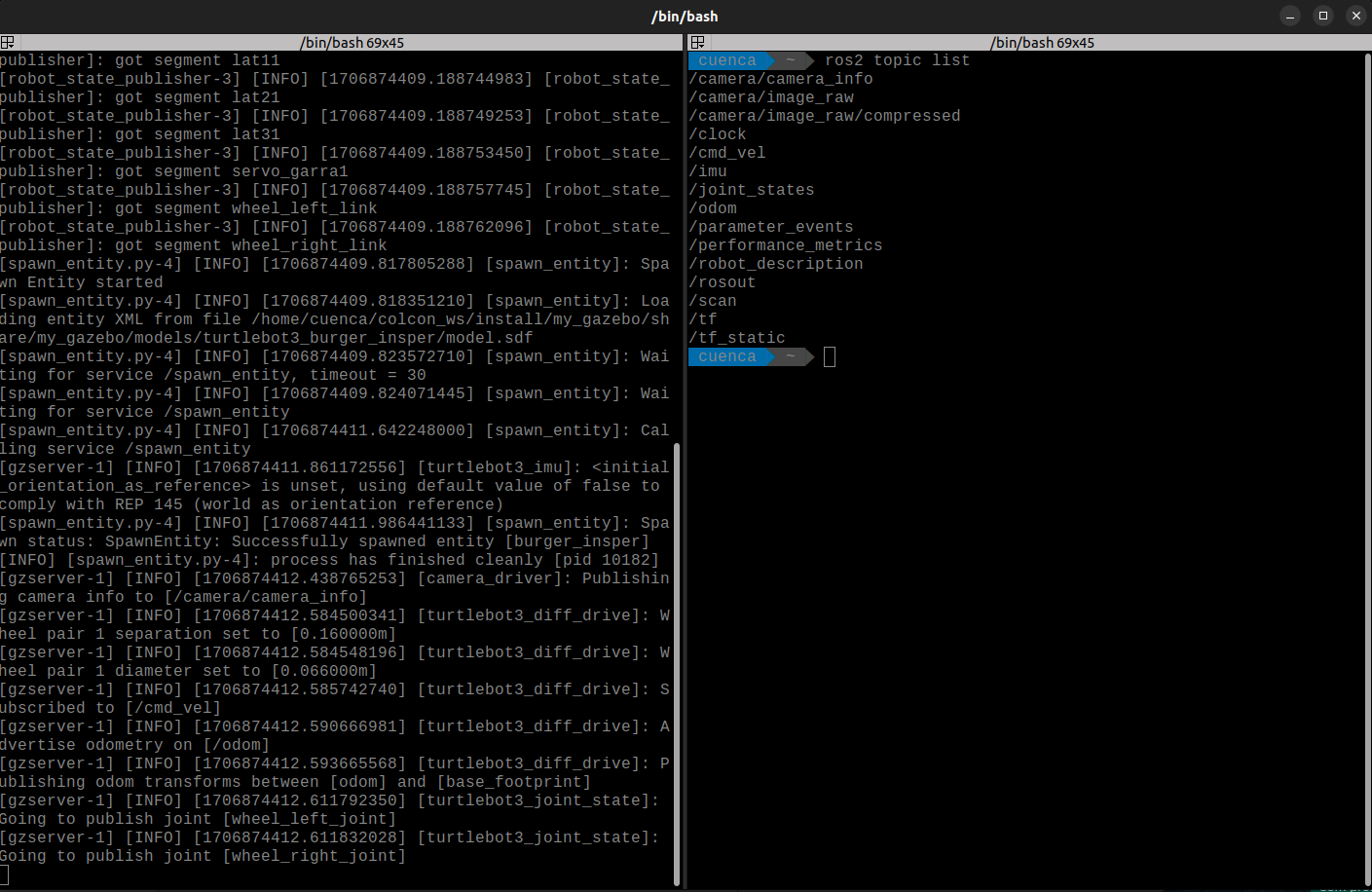Viewport: 1372px width, 892px height.
Task: Click the /camera/image_raw/compressed topic line
Action: [825, 116]
